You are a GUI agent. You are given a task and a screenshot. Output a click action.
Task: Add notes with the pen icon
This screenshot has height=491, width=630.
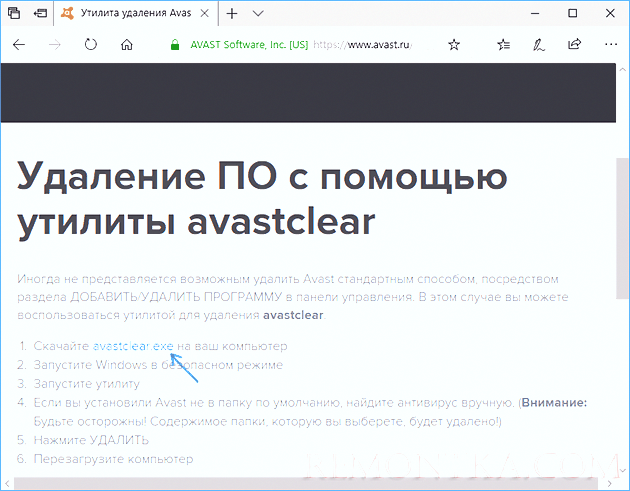[539, 45]
